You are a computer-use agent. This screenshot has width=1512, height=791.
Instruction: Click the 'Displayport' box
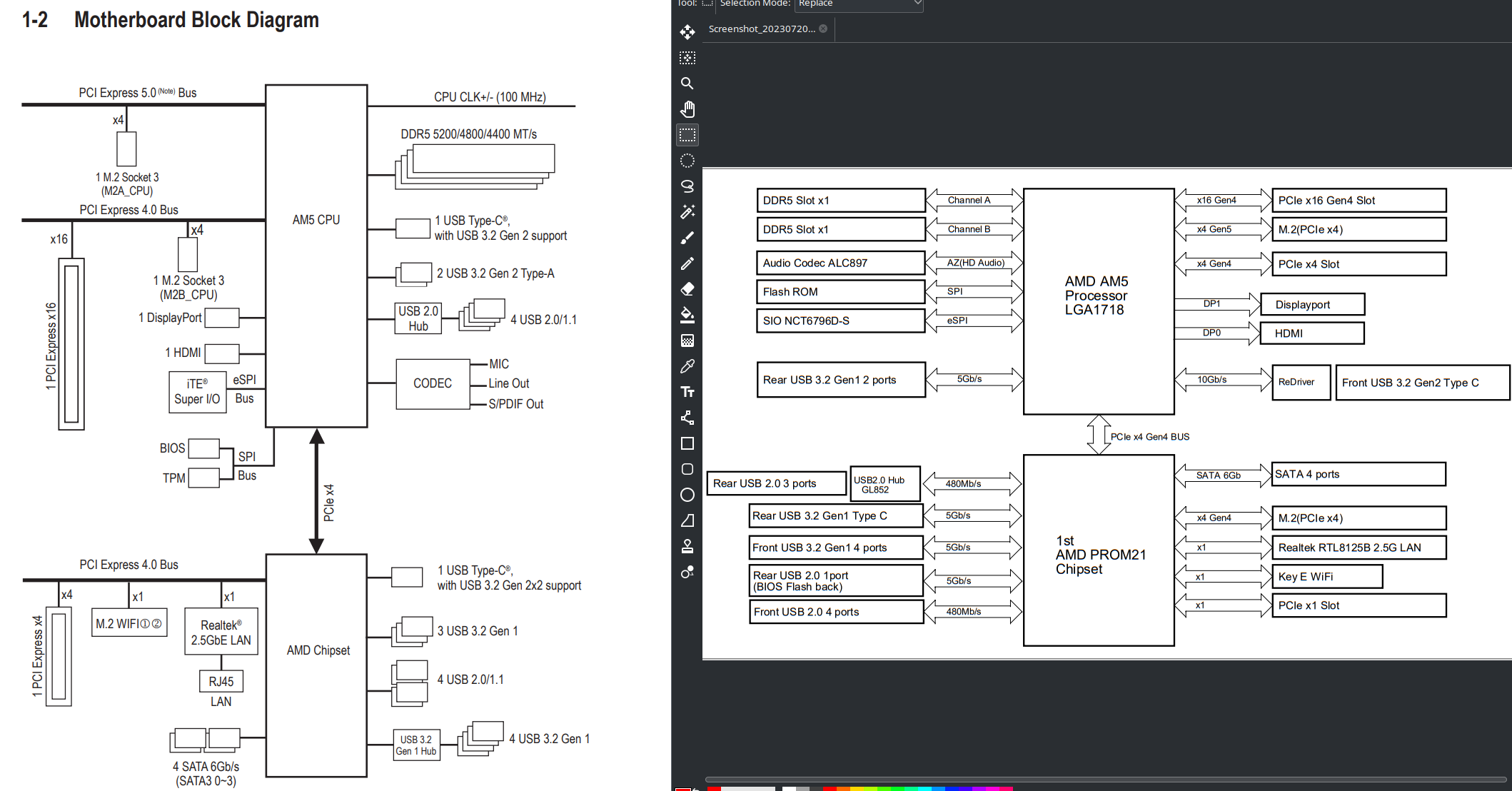(1313, 305)
